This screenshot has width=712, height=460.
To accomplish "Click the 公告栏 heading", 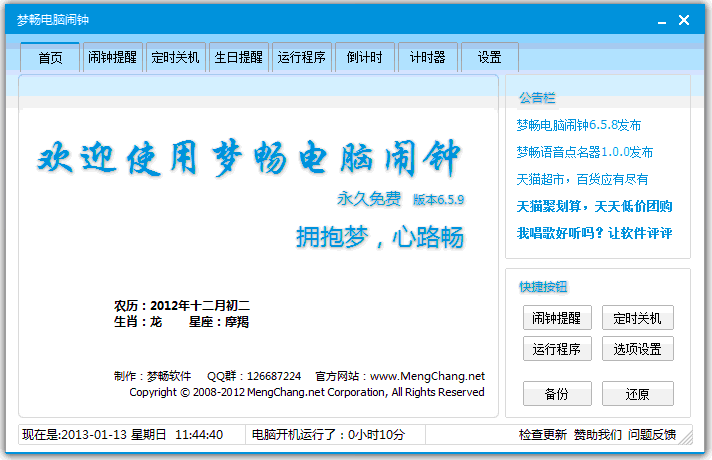I will pos(537,98).
